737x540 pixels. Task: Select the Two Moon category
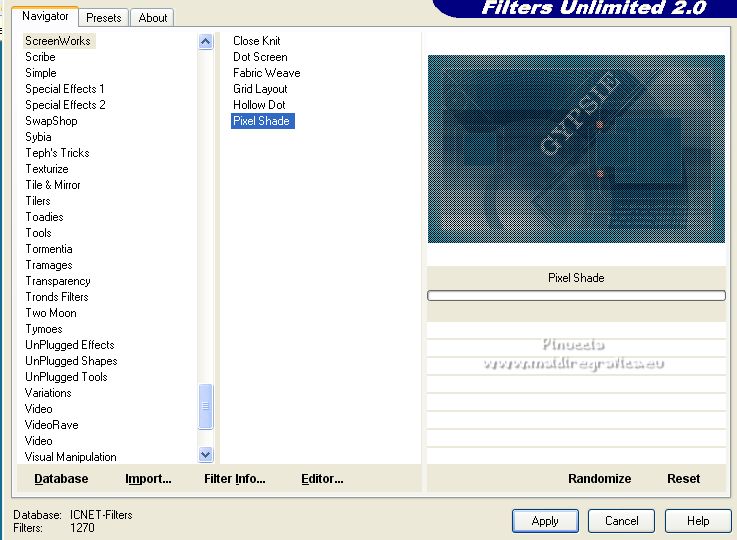tap(51, 313)
